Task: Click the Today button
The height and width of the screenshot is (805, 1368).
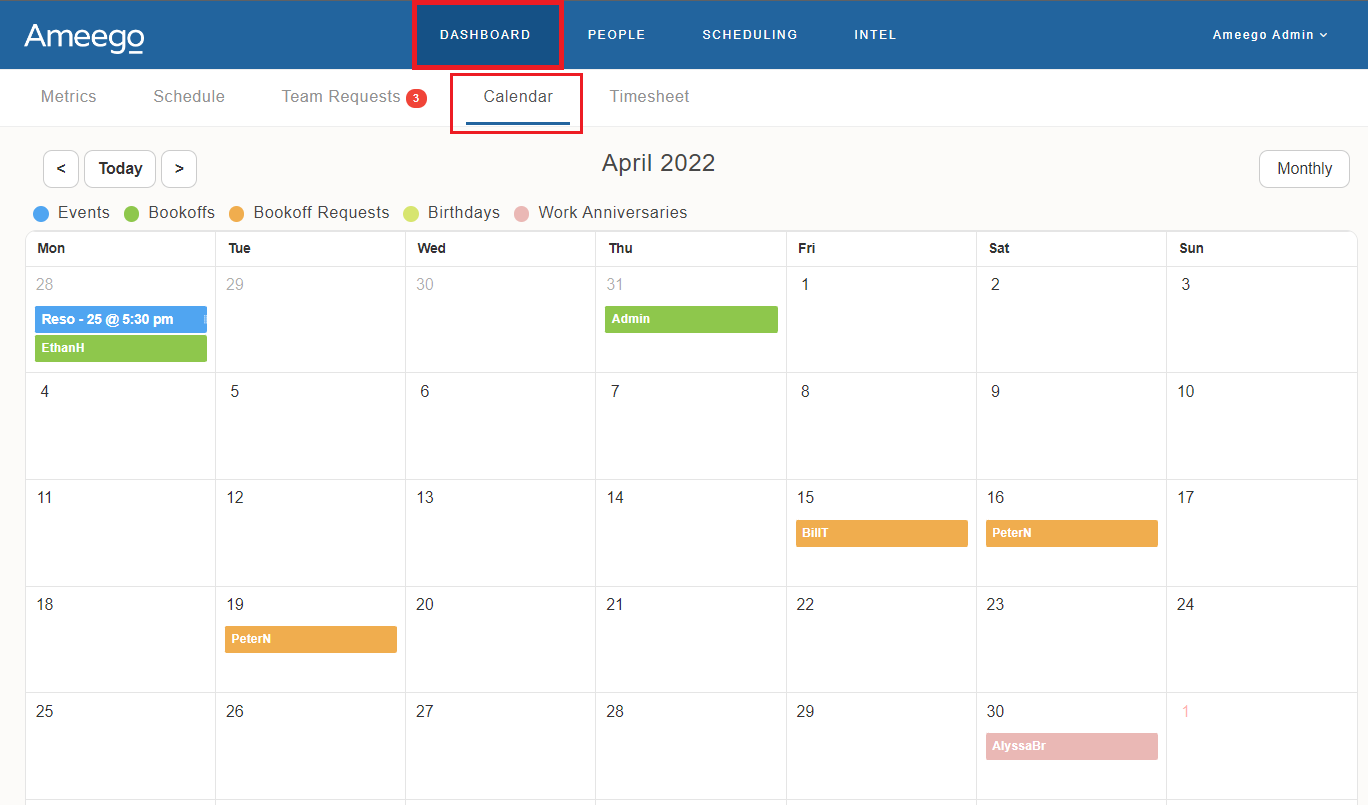Action: pos(119,168)
